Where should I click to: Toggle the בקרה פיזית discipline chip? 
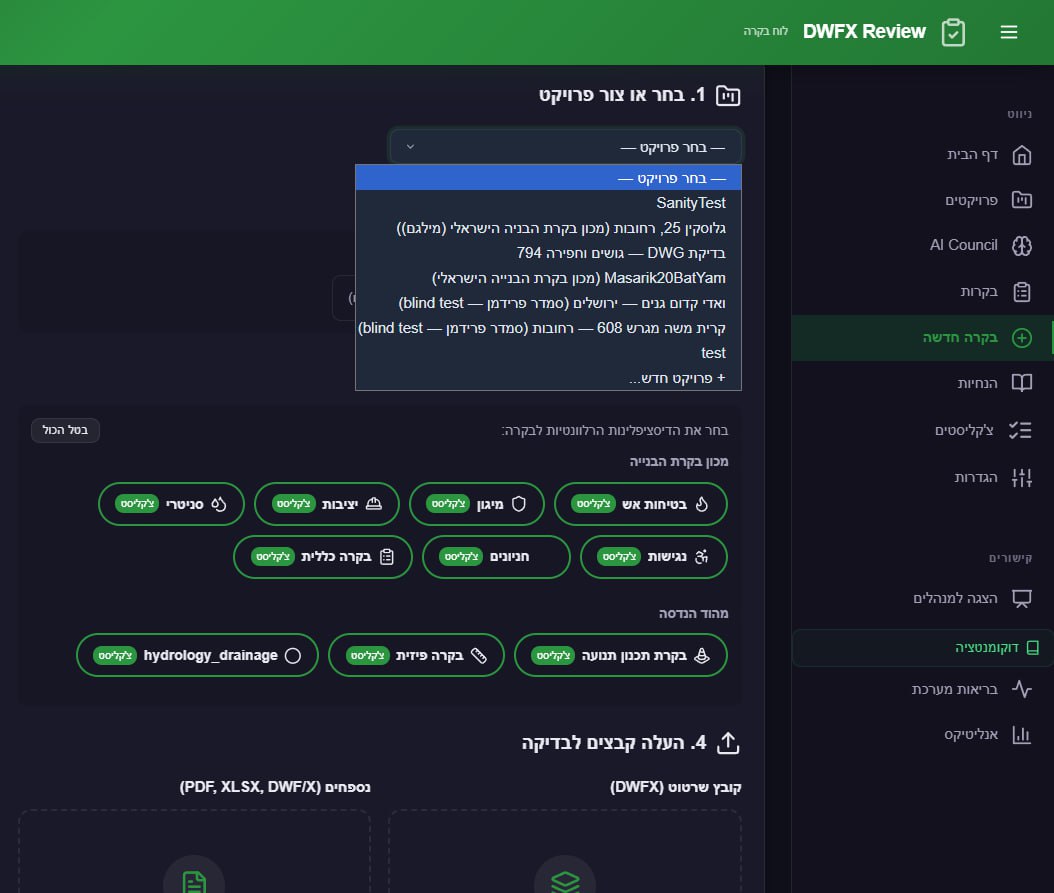click(x=416, y=656)
